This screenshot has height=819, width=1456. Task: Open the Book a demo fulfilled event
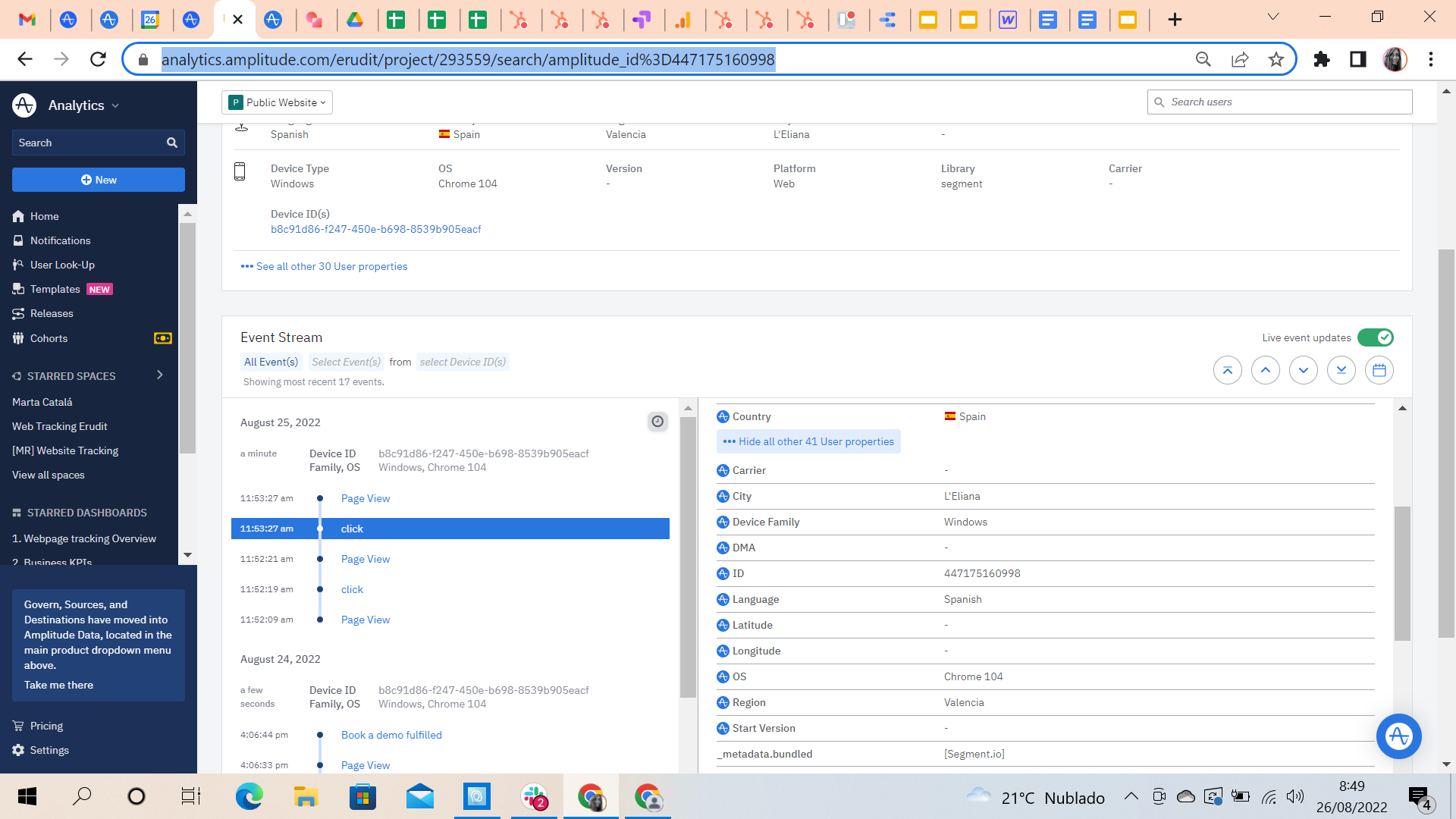pos(391,735)
